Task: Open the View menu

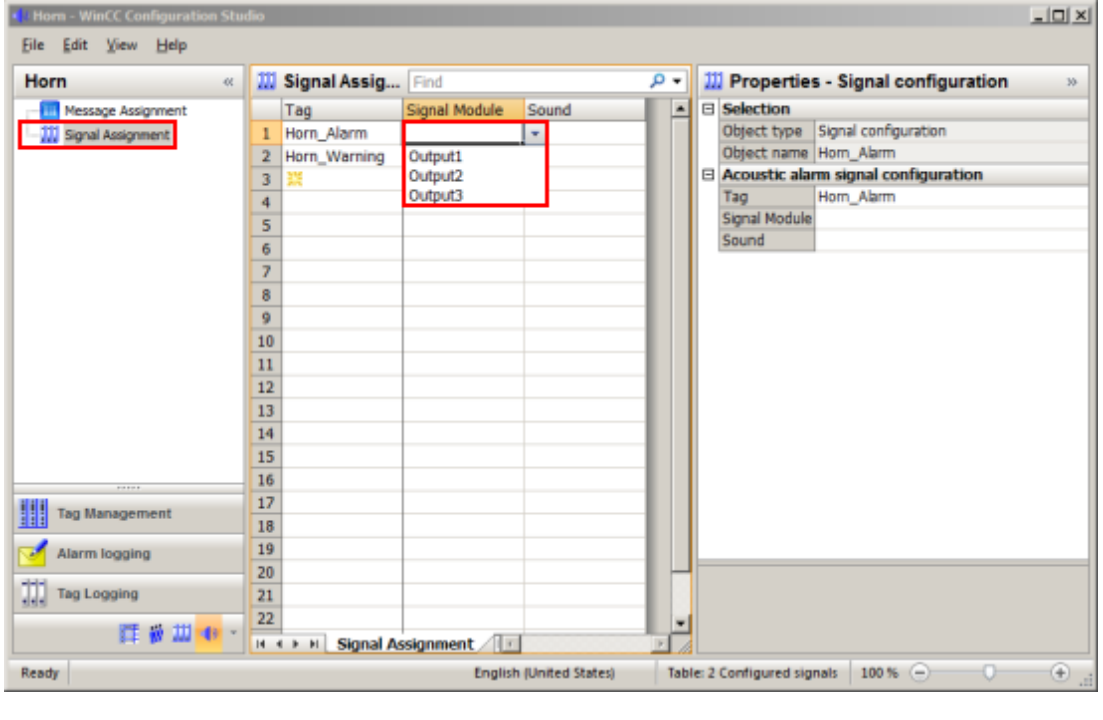Action: (121, 45)
